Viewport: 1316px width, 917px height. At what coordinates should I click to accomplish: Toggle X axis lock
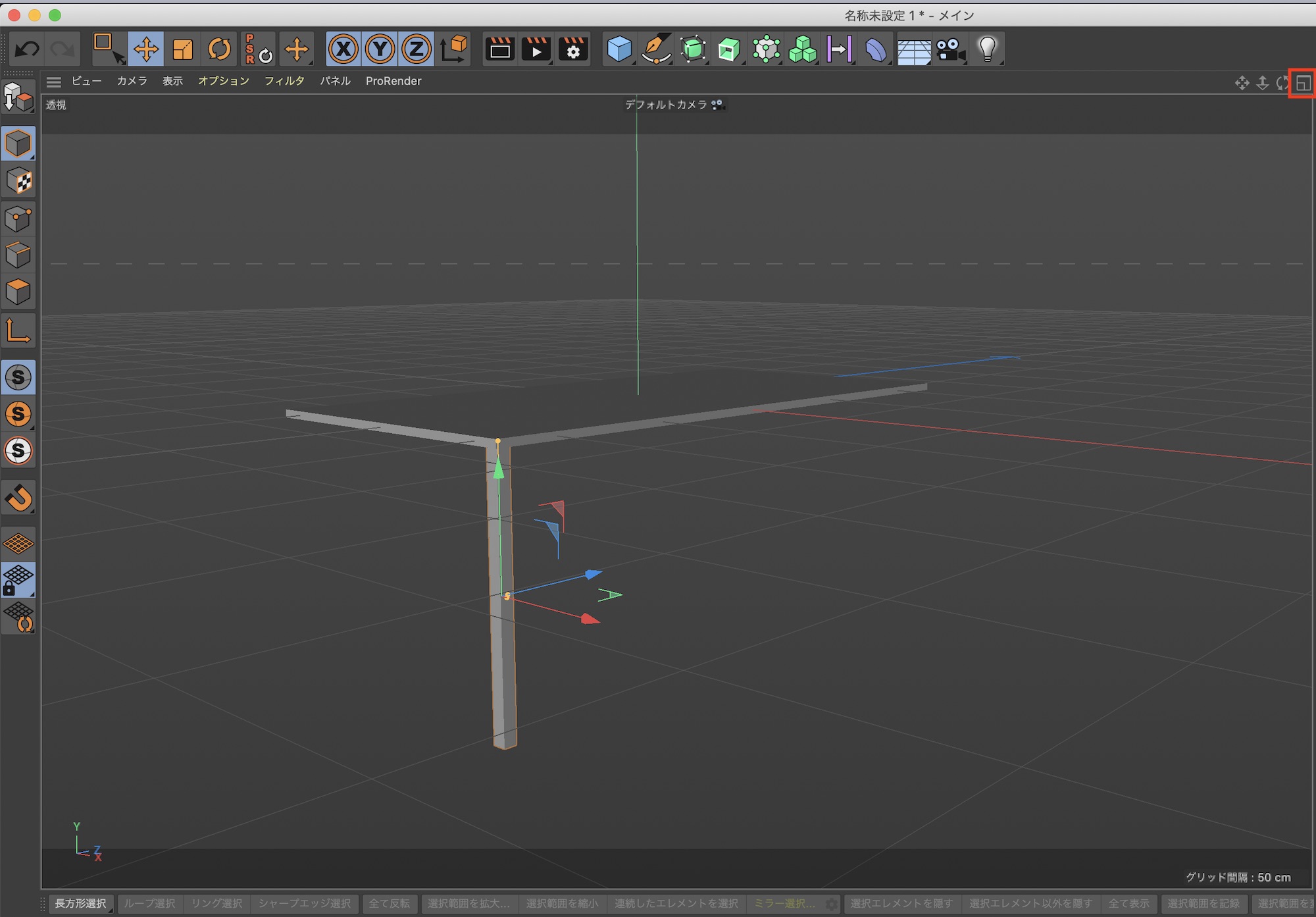coord(343,49)
